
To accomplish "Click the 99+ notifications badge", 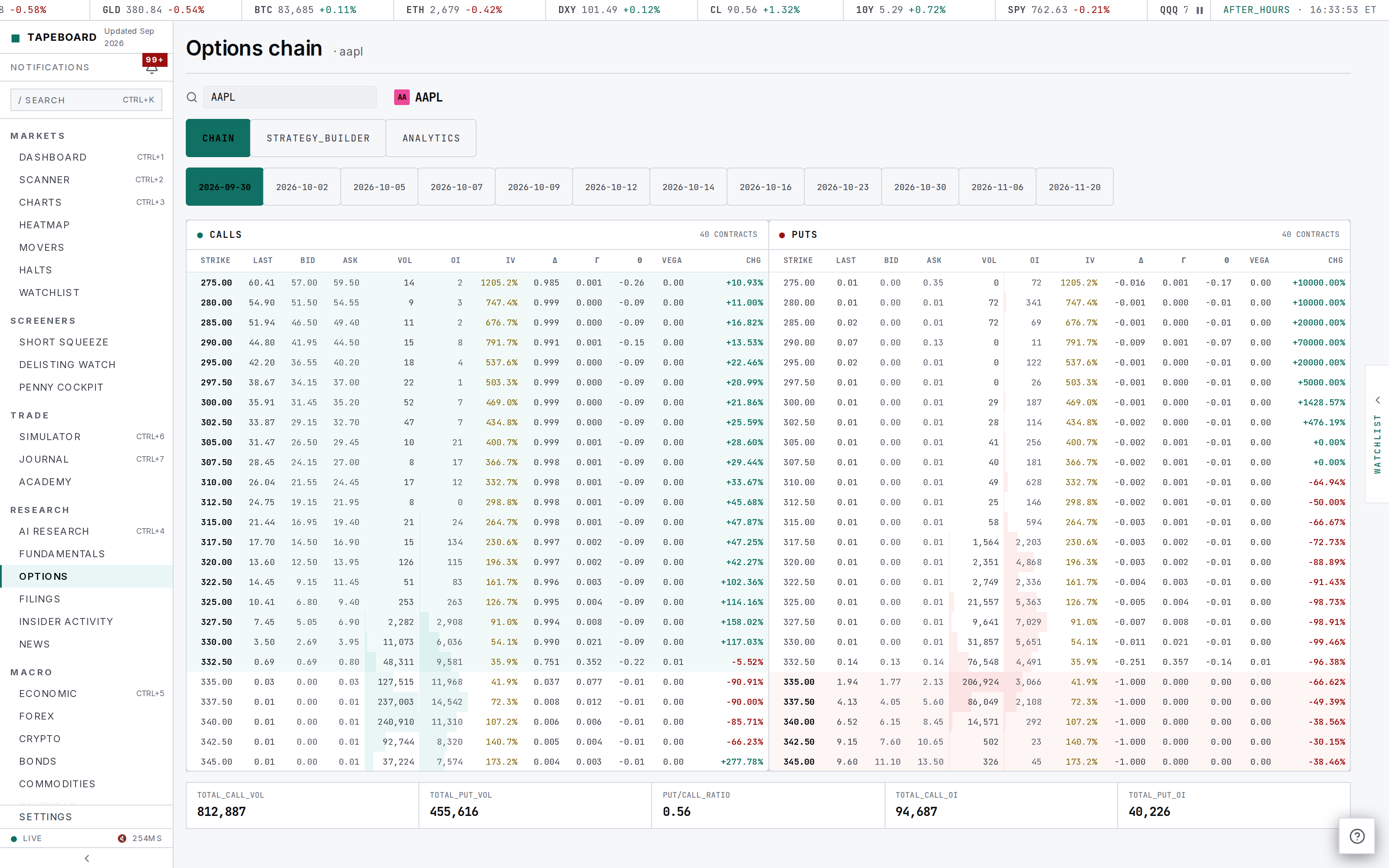I will 155,60.
